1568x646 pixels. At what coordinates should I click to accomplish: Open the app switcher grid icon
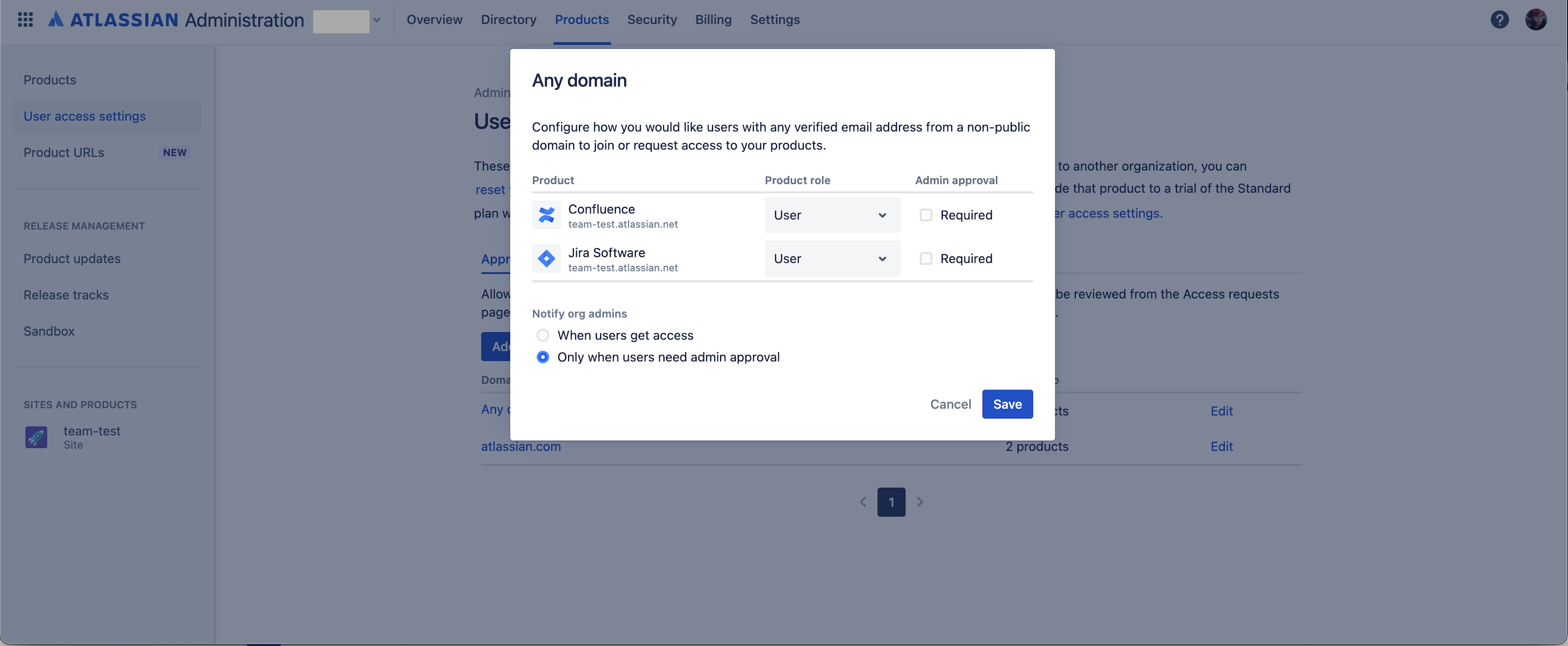25,19
